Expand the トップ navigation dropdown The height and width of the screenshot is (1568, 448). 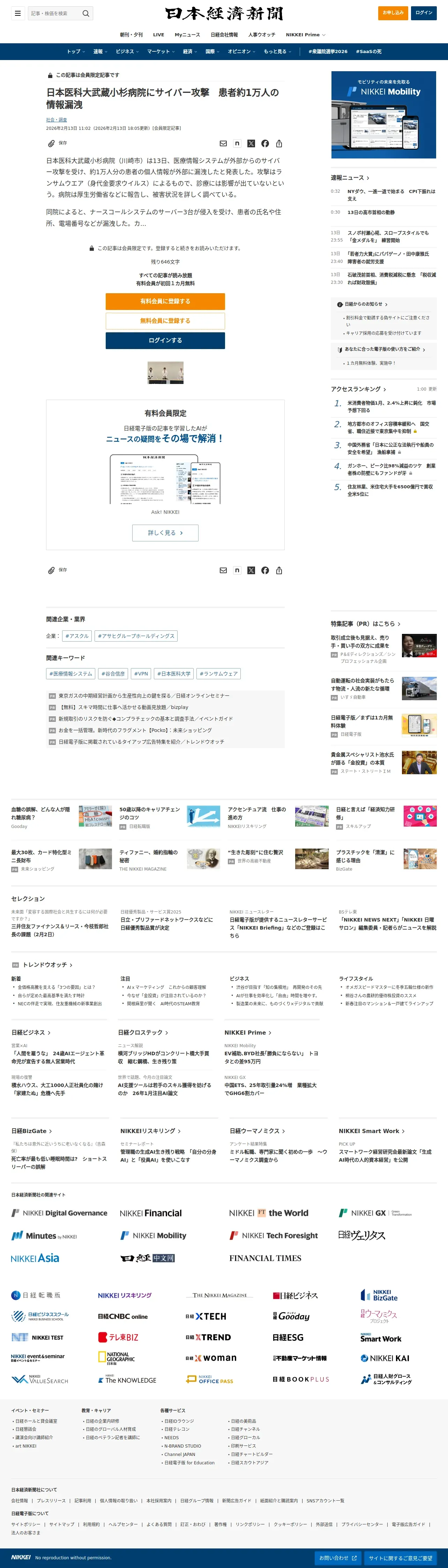75,52
